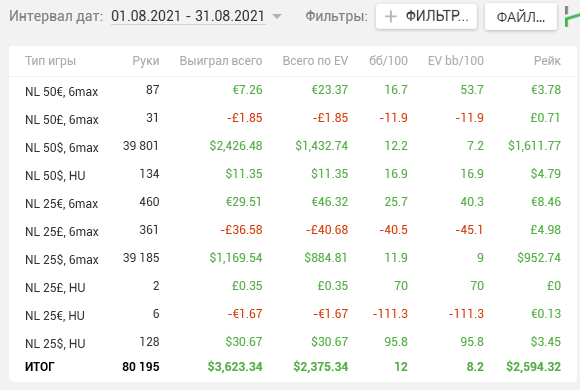Viewport: 580px width, 390px height.
Task: Select the NL 25£, 6max row
Action: [293, 230]
